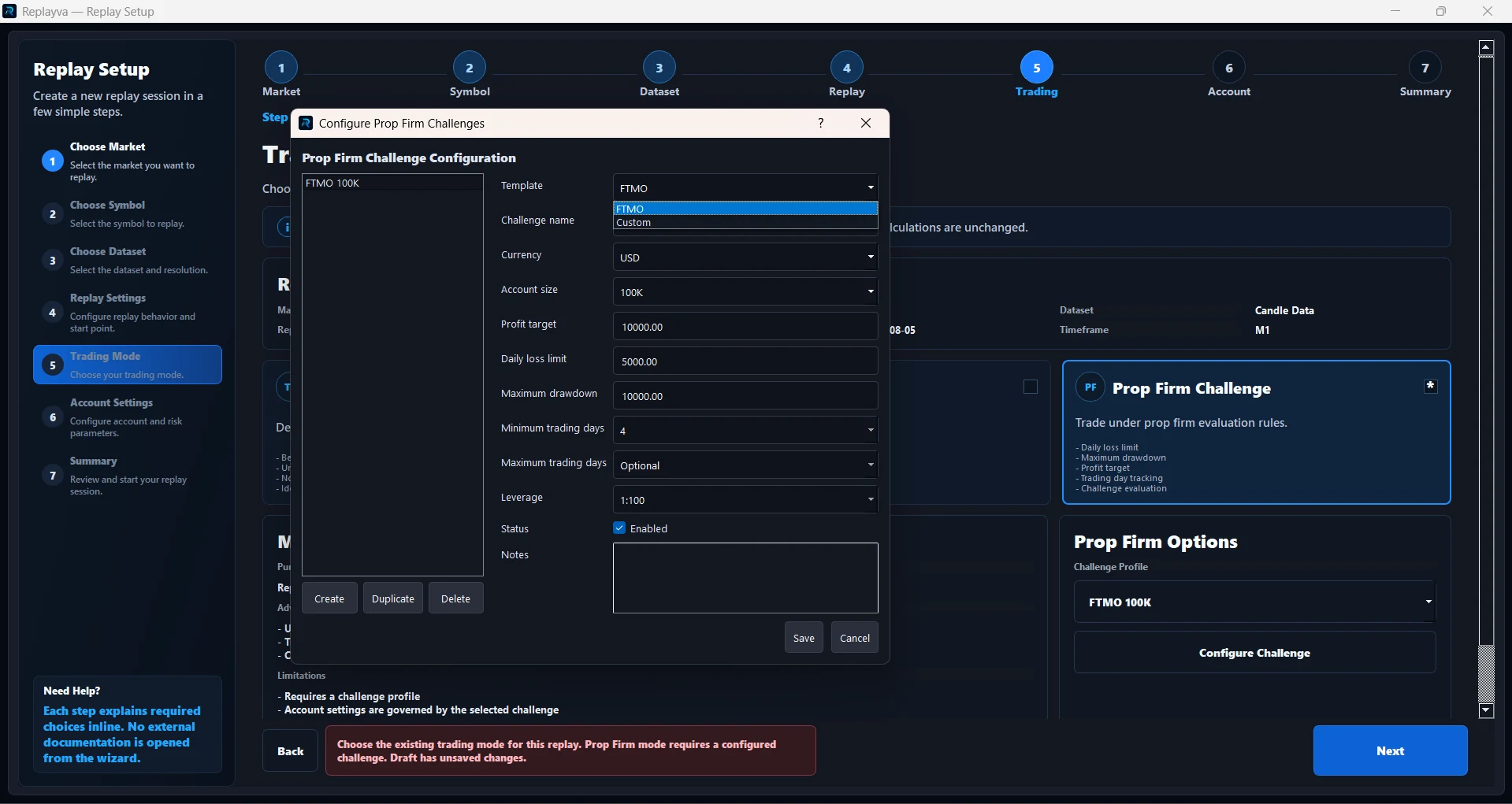Minimize the Replayva window

pos(1395,11)
